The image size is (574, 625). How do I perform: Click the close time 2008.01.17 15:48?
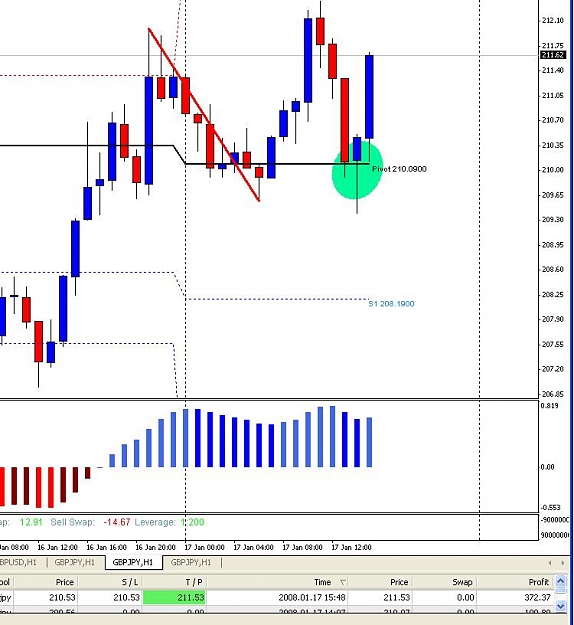coord(312,597)
